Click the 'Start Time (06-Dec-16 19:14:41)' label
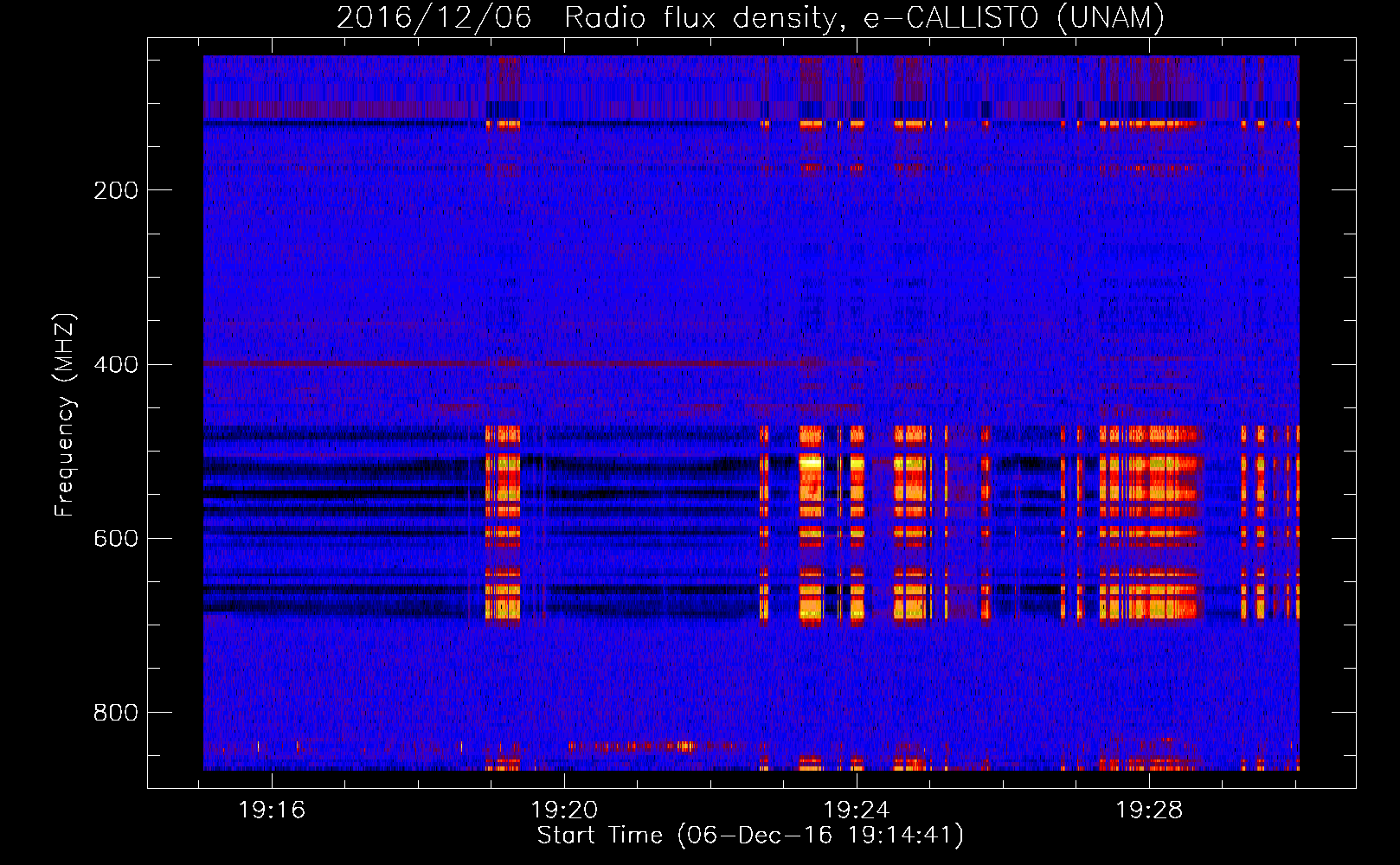 coord(750,836)
